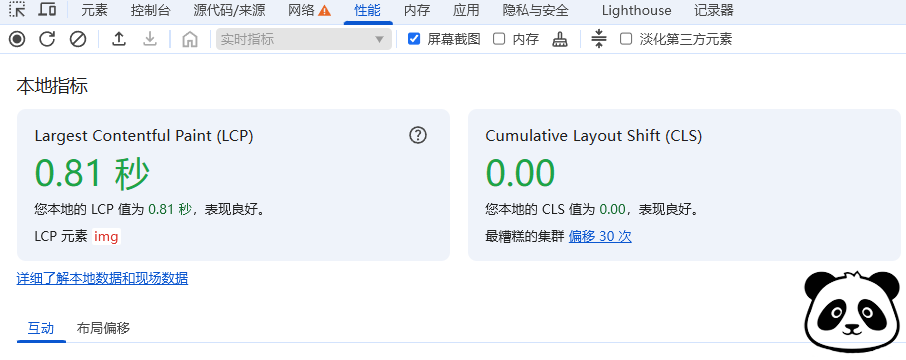Click the Cumulative Layout Shift (CLS) heading
Viewport: 906px width, 360px height.
(593, 136)
